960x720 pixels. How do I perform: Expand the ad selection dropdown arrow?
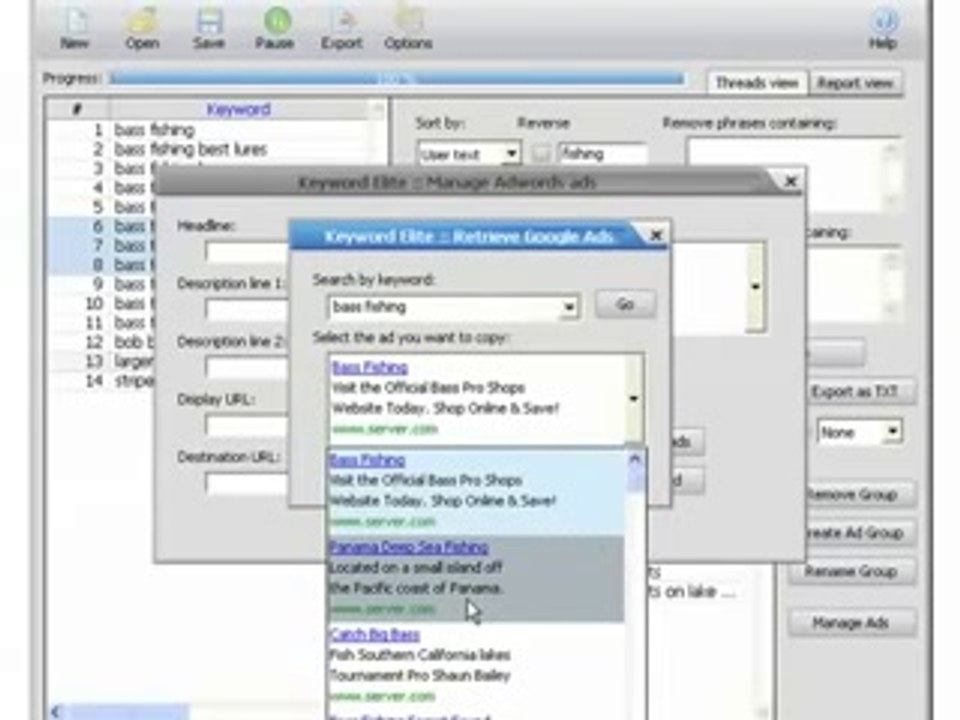pyautogui.click(x=634, y=399)
